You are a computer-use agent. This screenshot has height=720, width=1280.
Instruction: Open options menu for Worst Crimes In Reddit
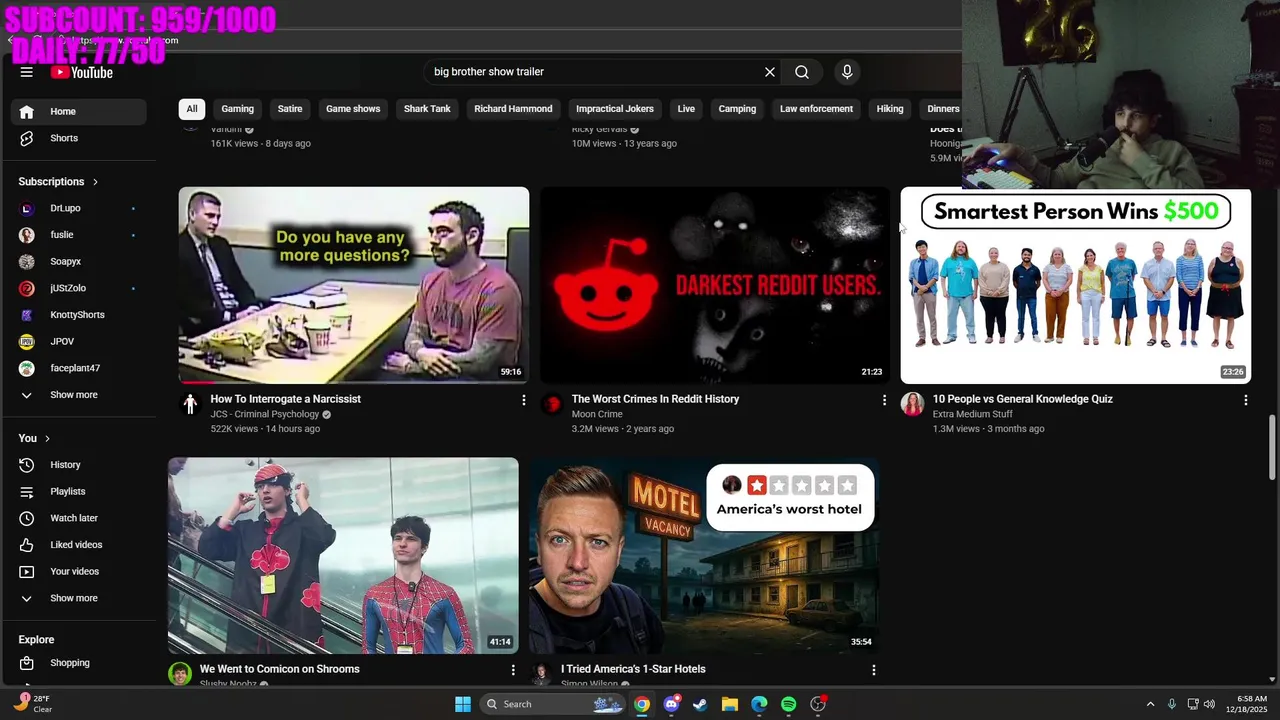tap(884, 400)
